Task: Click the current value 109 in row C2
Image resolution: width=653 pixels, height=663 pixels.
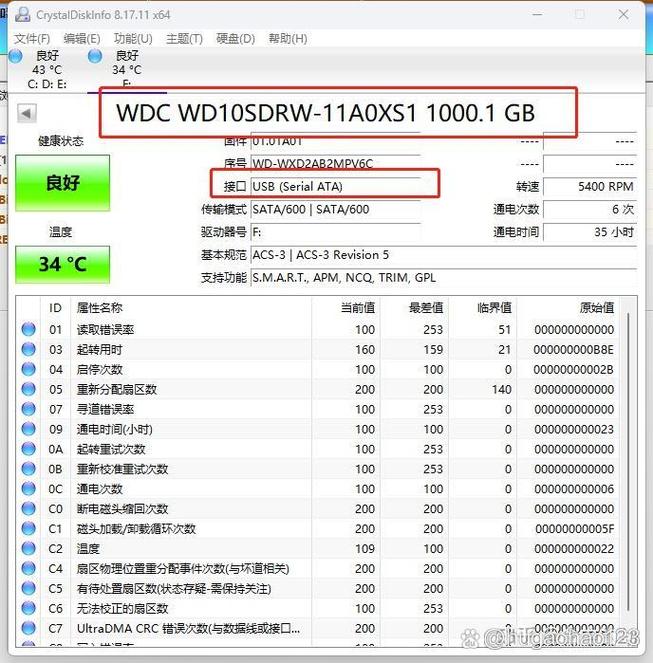Action: tap(365, 549)
